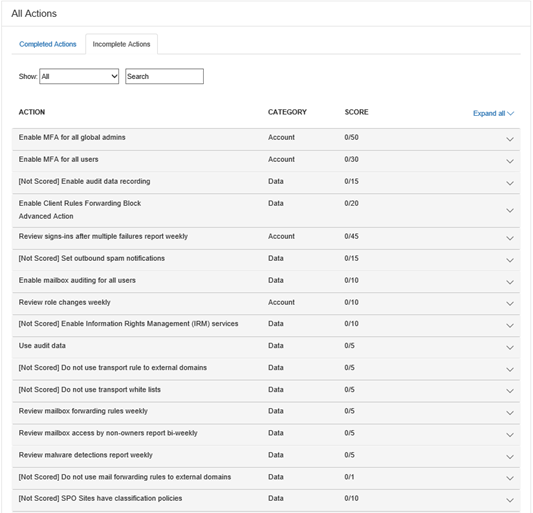This screenshot has width=533, height=513.
Task: Click the Expand all link
Action: click(x=493, y=113)
